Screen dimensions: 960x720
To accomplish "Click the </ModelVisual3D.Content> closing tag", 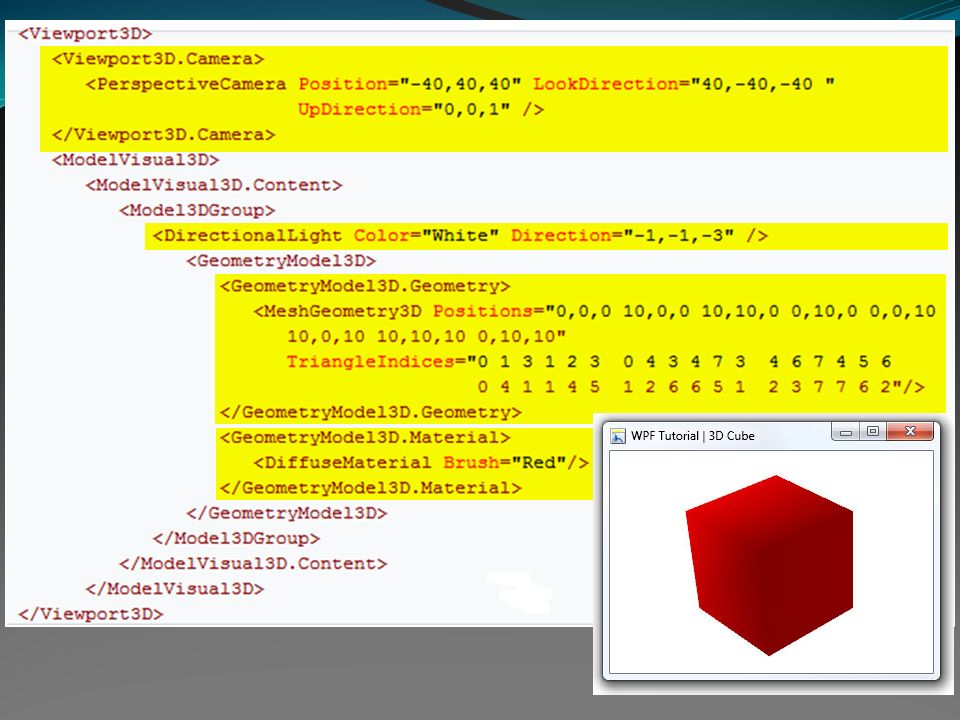I will [x=253, y=564].
